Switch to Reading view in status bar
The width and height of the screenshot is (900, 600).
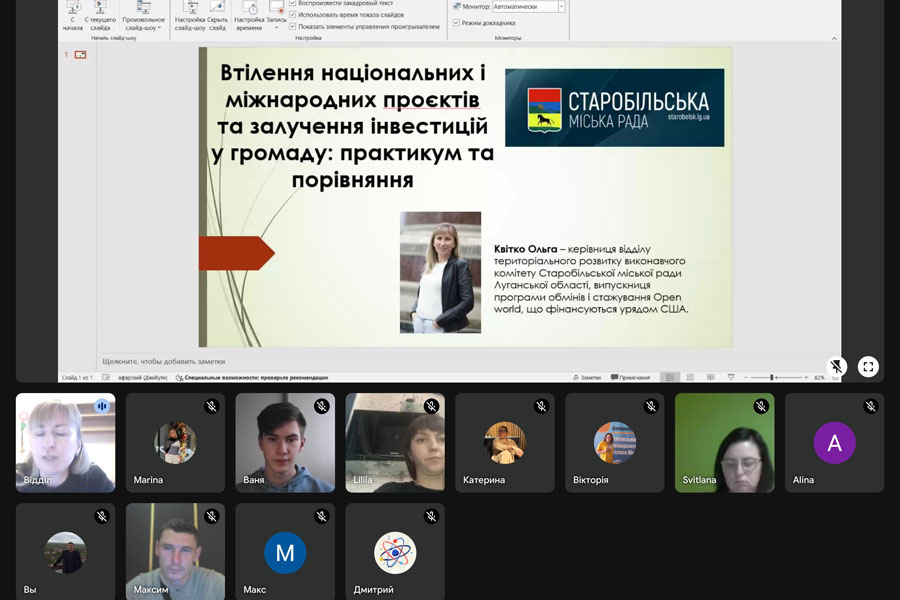(x=709, y=378)
